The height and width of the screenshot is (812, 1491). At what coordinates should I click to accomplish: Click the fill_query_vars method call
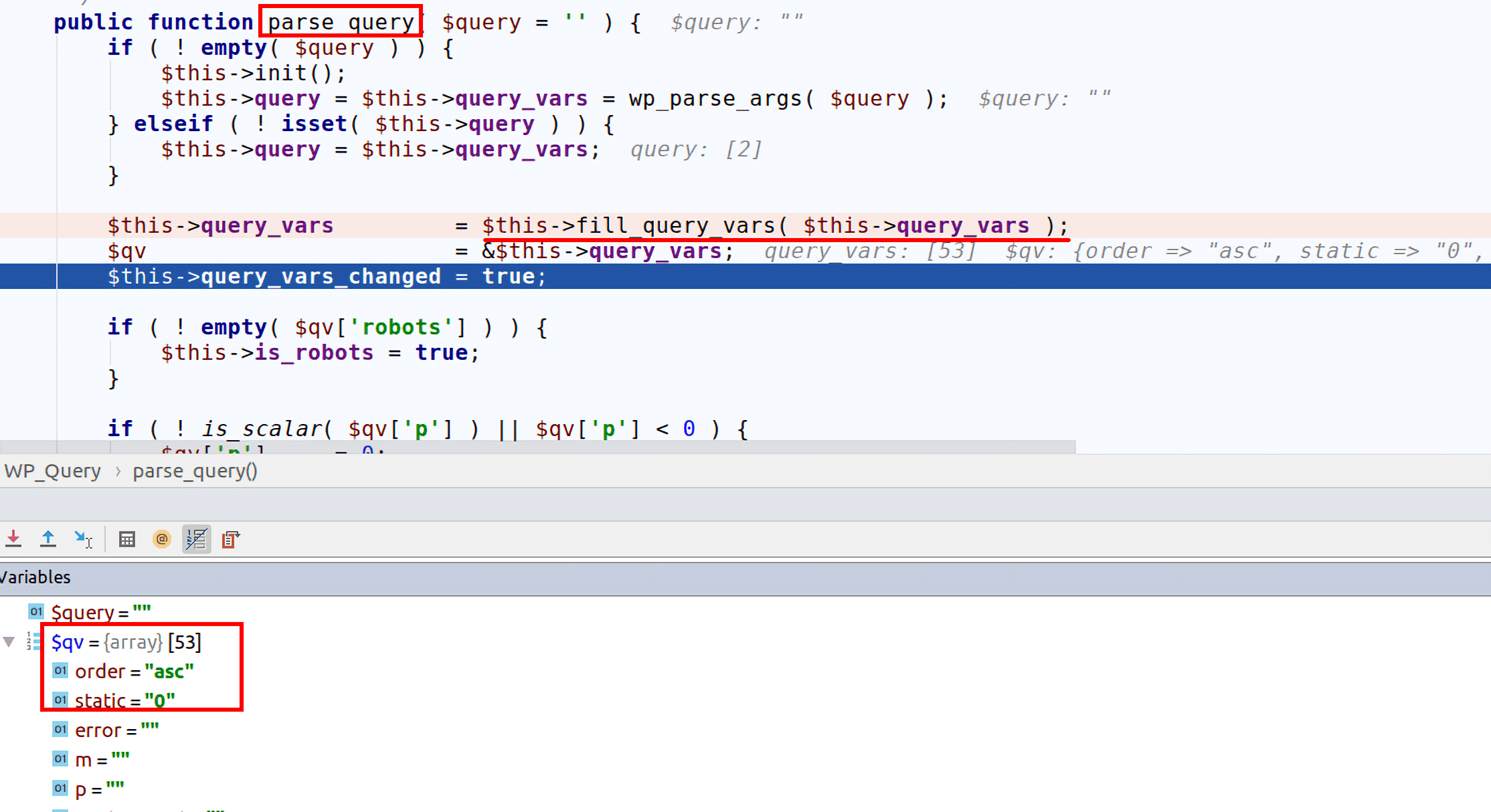675,225
